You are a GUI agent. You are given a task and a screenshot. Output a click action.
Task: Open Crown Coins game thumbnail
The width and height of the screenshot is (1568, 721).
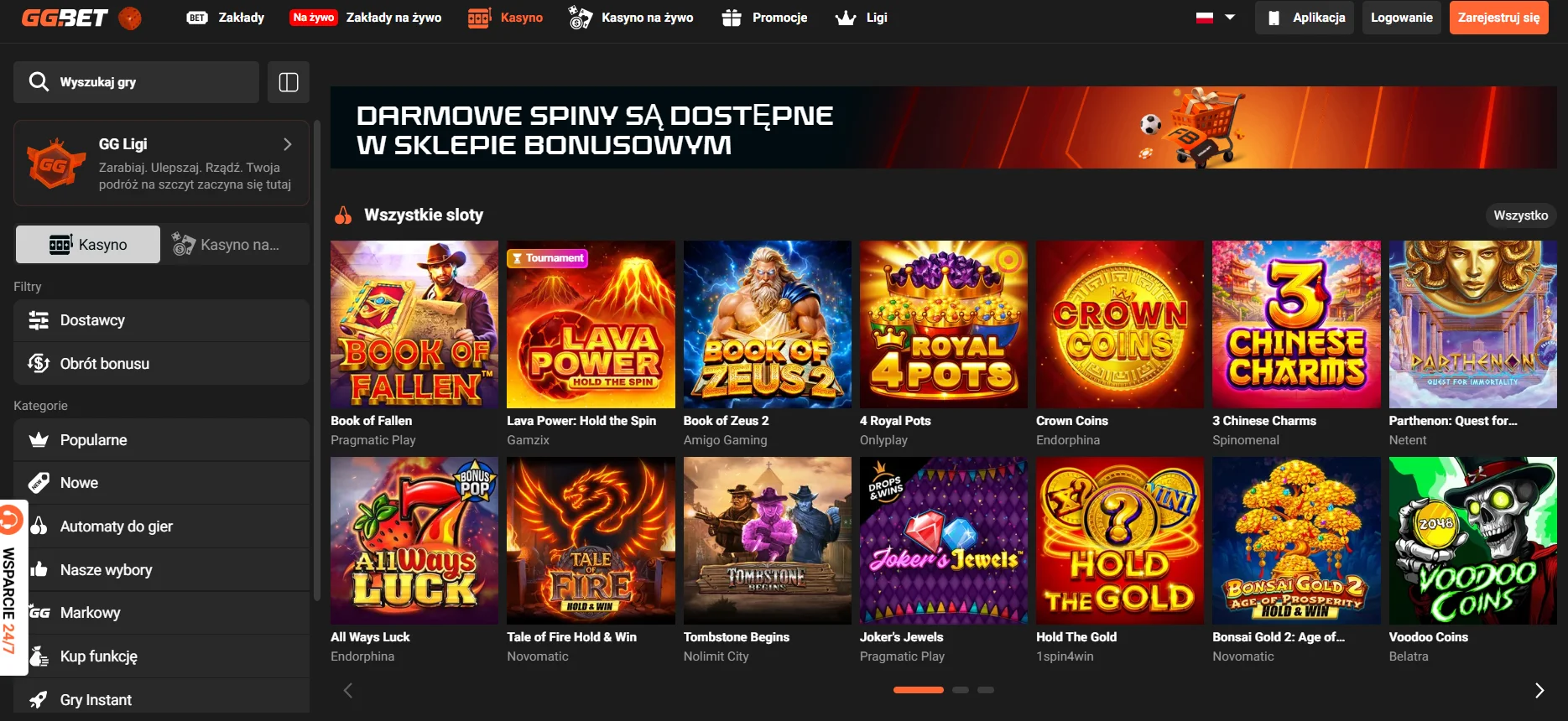pos(1120,324)
